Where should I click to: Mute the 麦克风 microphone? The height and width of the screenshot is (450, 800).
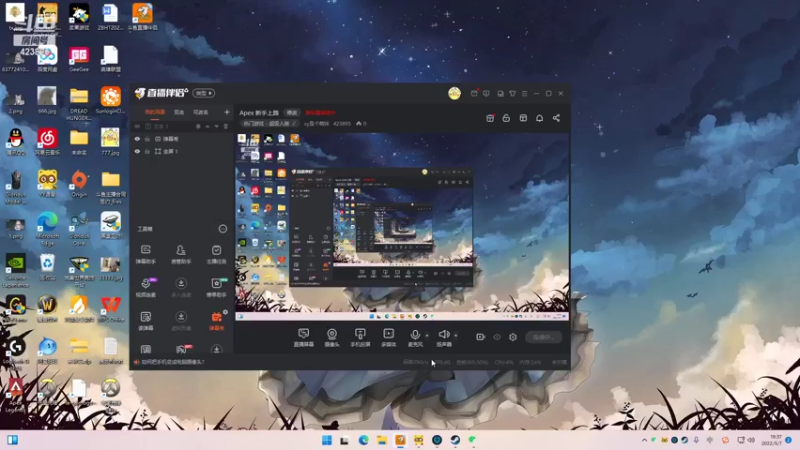[415, 338]
